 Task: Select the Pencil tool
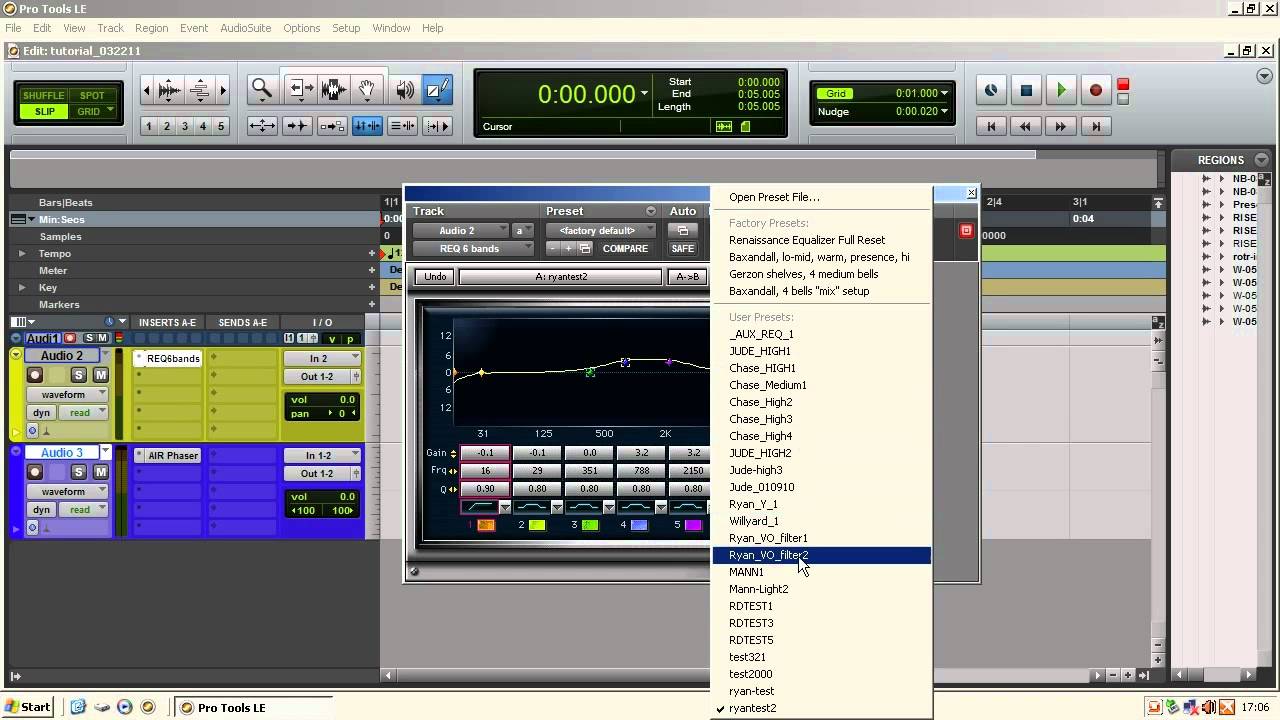tap(437, 90)
